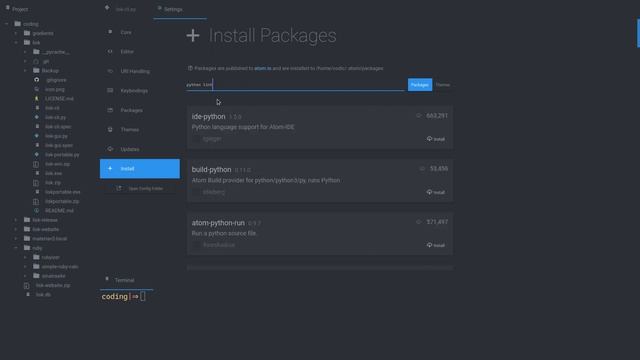Viewport: 640px width, 360px height.
Task: Select the Terminal panel tab
Action: tap(127, 280)
